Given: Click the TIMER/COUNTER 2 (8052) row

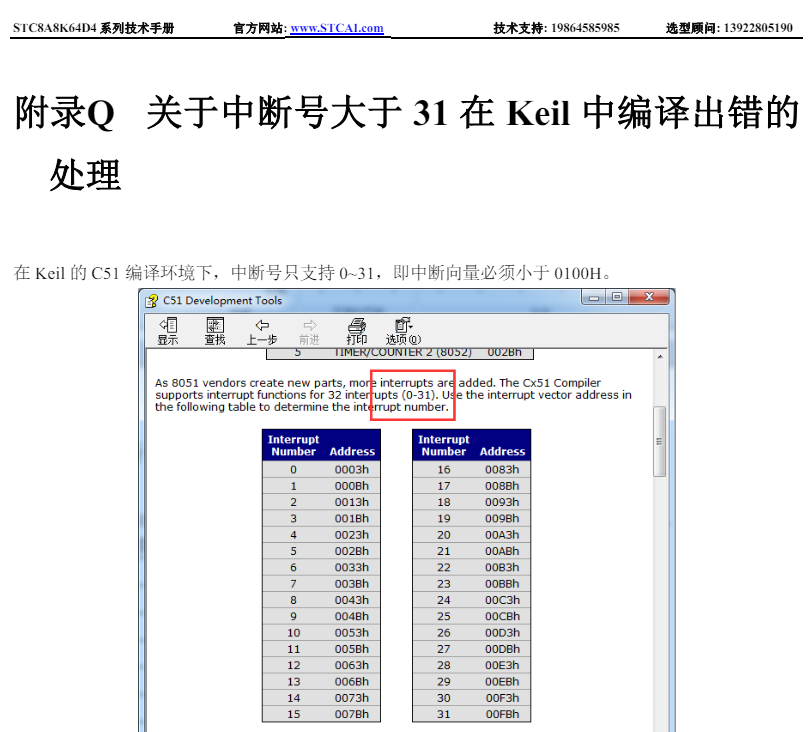Looking at the screenshot, I should 399,353.
